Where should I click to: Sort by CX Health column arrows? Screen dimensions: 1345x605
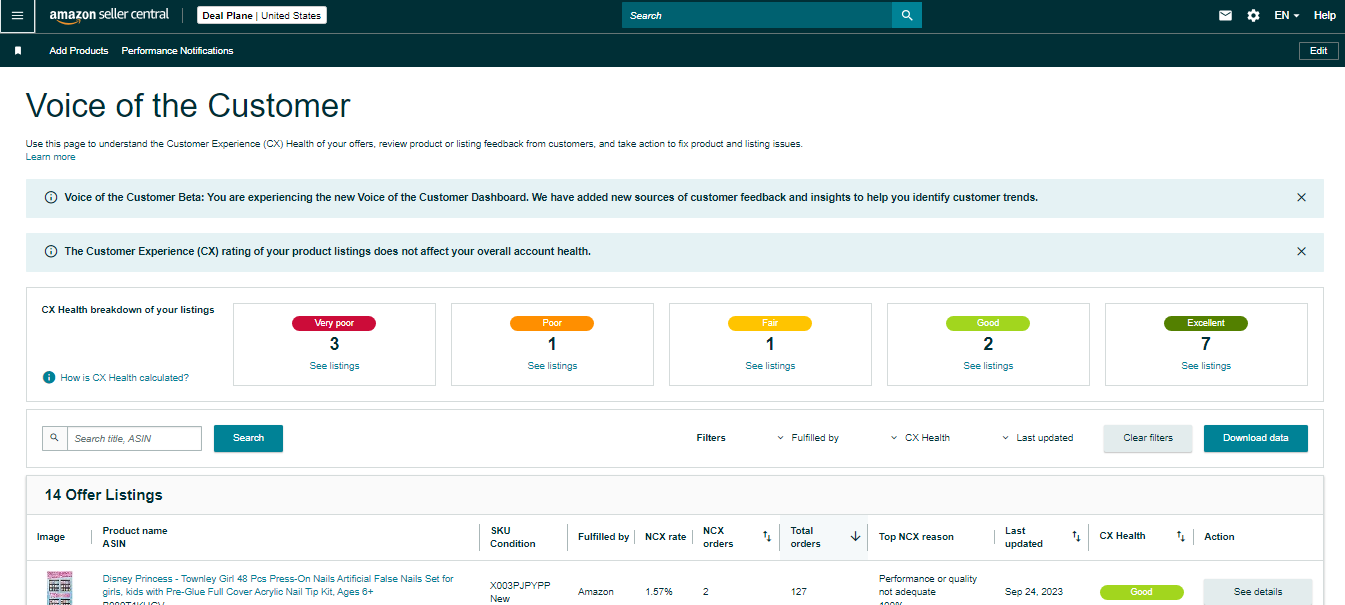coord(1180,537)
